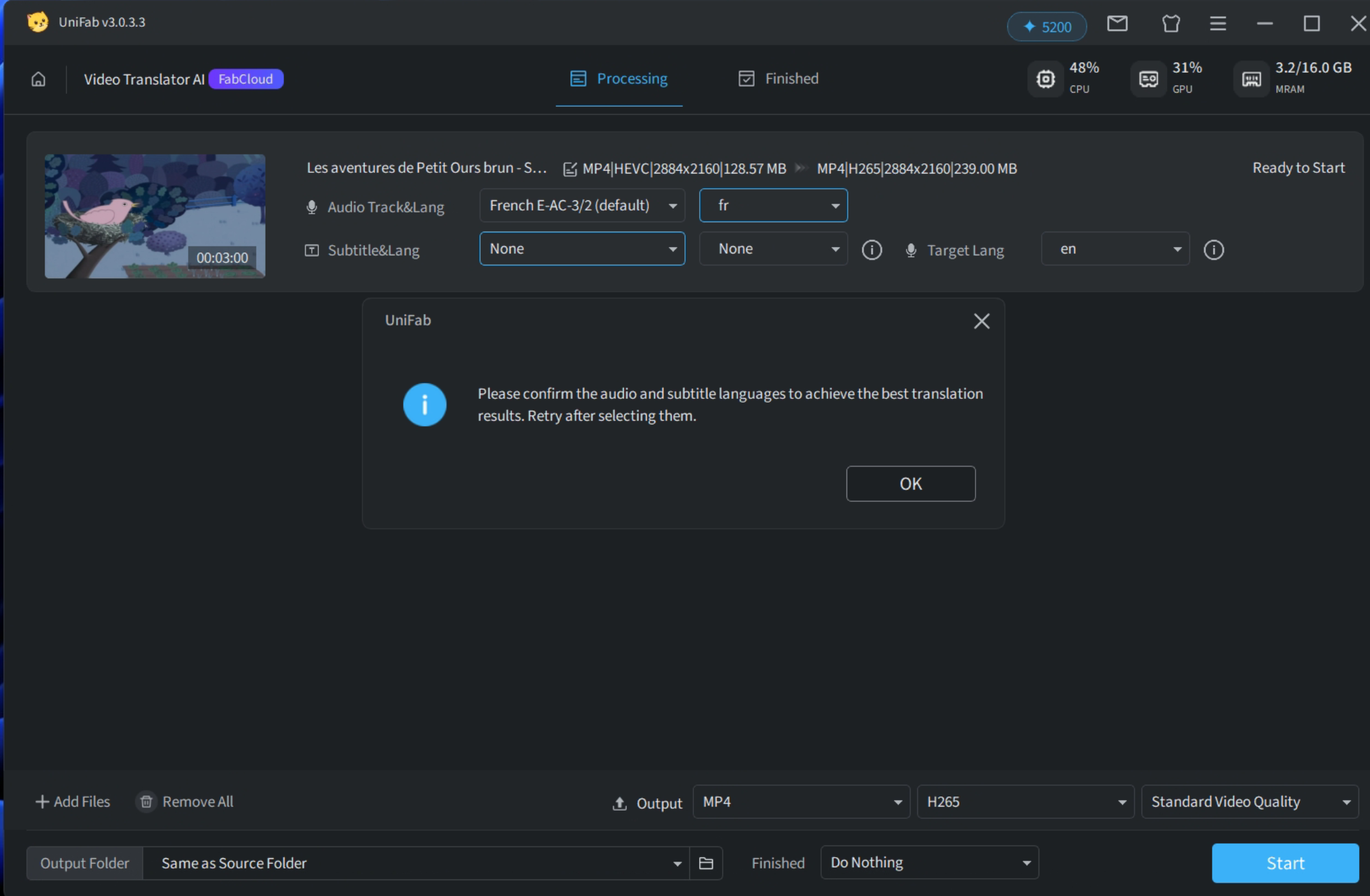1370x896 pixels.
Task: Open the en target language dropdown
Action: [x=1115, y=249]
